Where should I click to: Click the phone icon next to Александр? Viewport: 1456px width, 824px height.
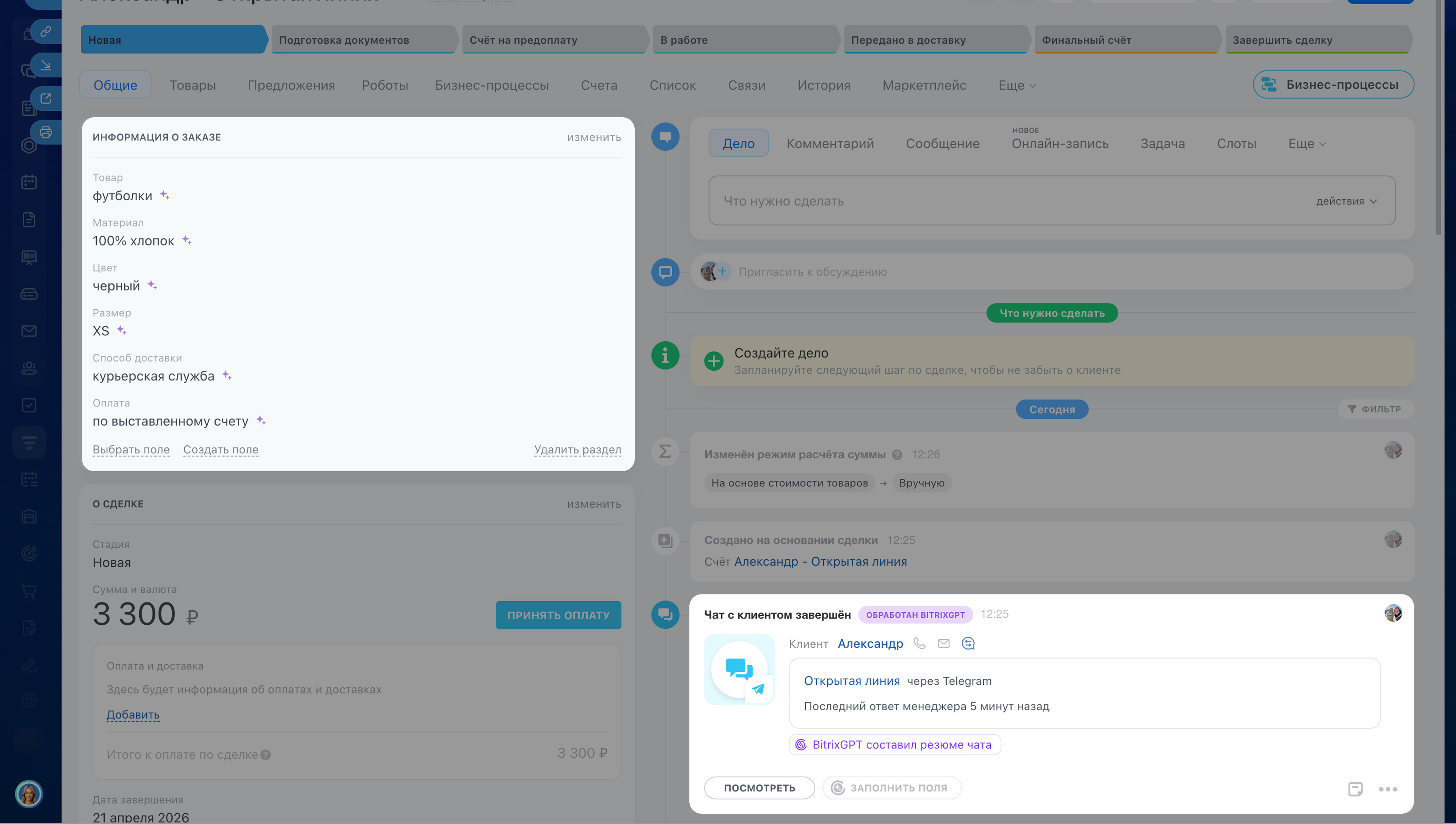click(x=919, y=643)
